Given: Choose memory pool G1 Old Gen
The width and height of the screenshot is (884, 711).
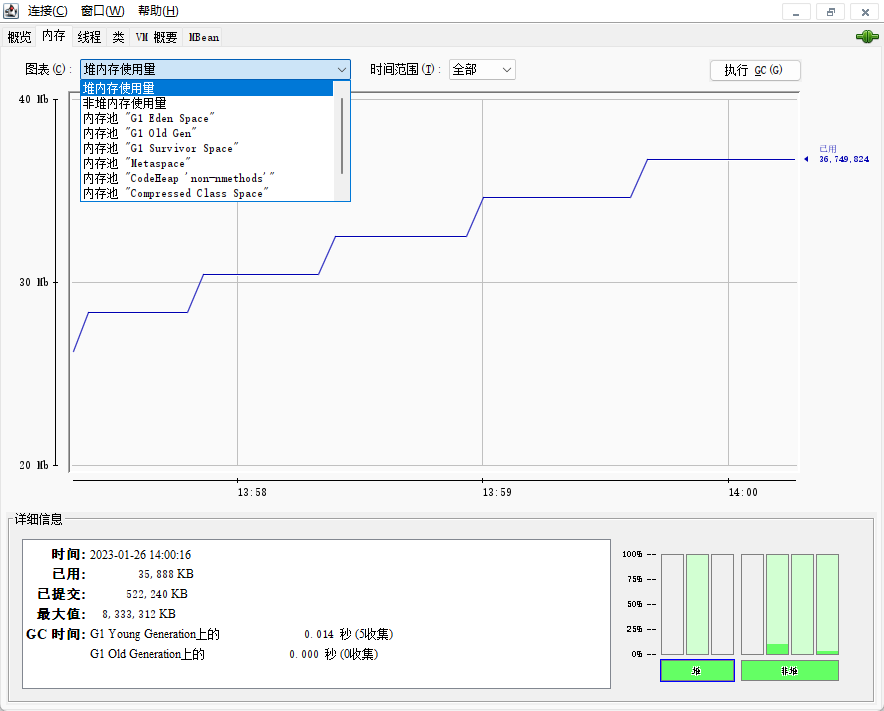Looking at the screenshot, I should (x=207, y=133).
